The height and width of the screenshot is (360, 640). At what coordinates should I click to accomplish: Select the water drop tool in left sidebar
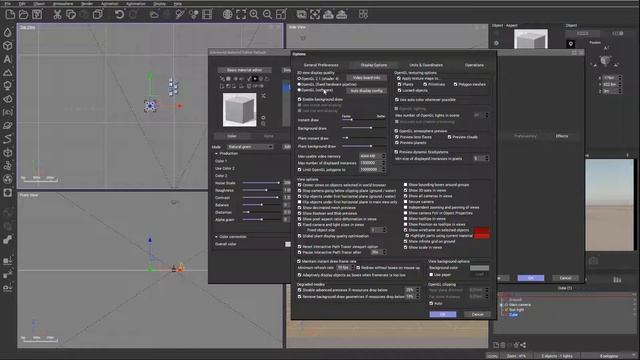click(x=7, y=32)
